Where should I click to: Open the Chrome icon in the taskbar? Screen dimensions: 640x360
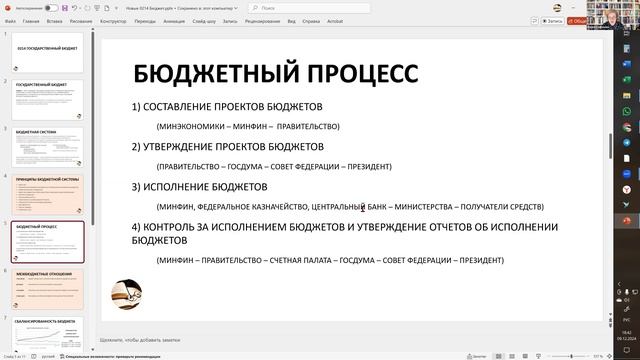[627, 127]
